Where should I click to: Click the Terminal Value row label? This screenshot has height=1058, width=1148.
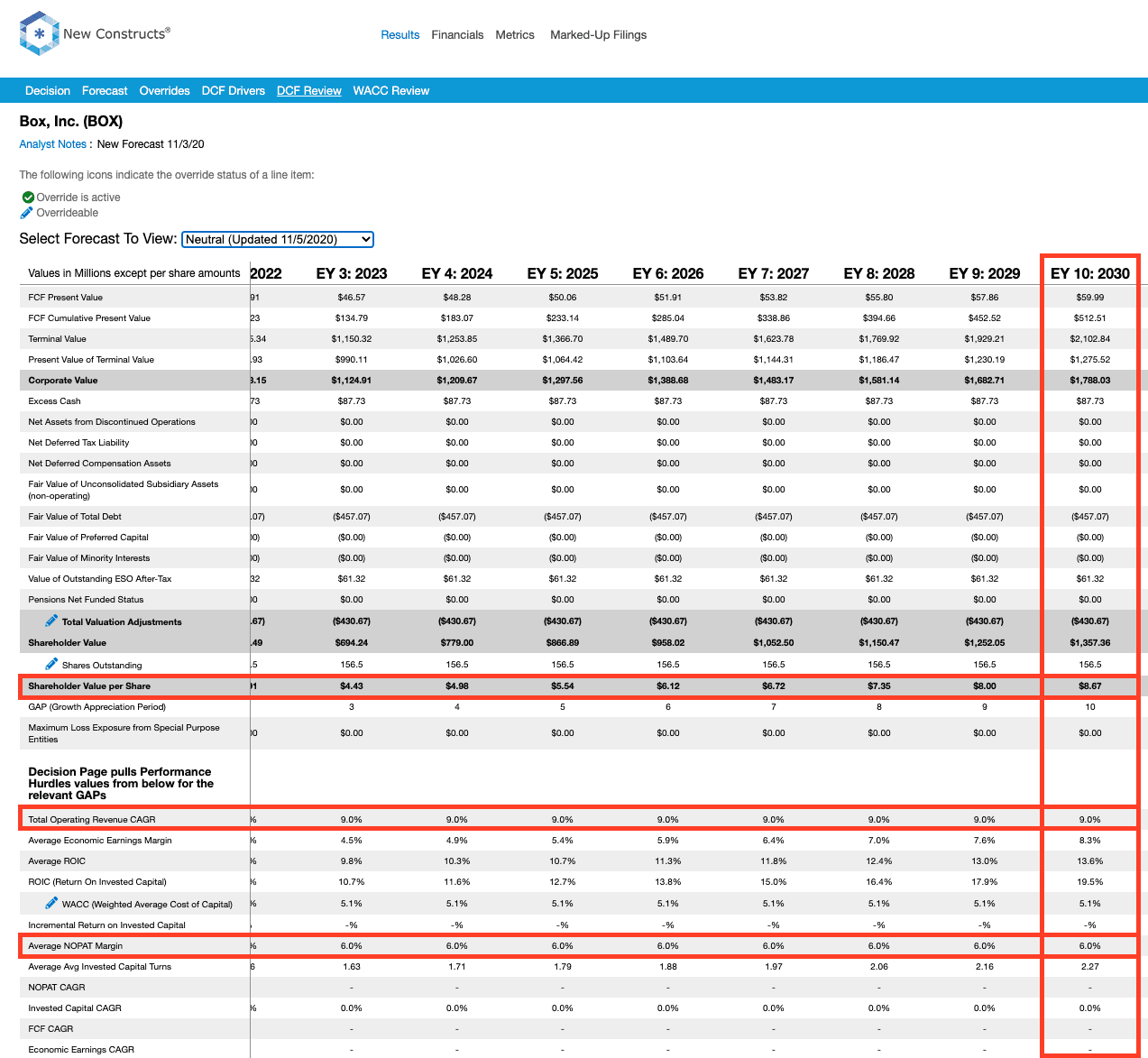(x=58, y=339)
